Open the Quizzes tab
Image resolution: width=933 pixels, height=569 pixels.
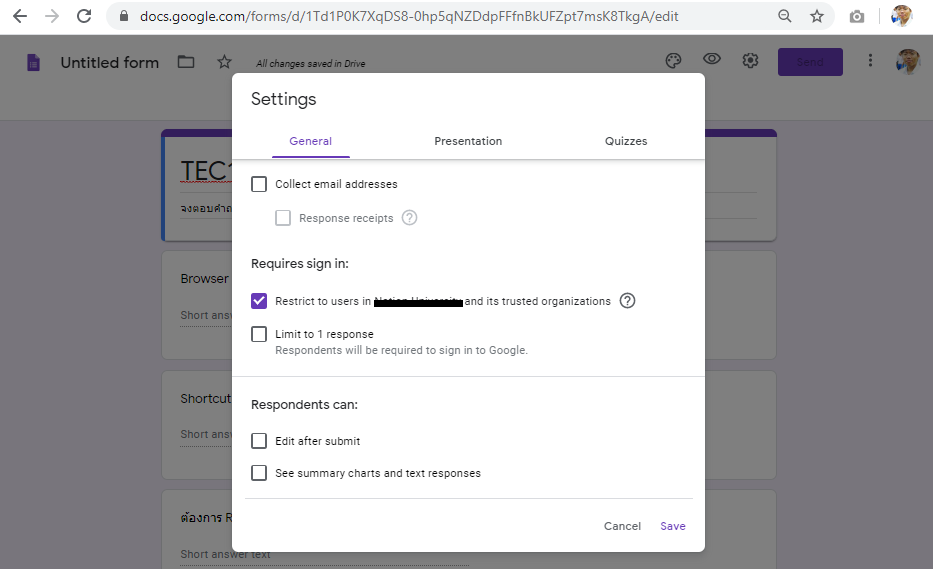click(x=626, y=141)
